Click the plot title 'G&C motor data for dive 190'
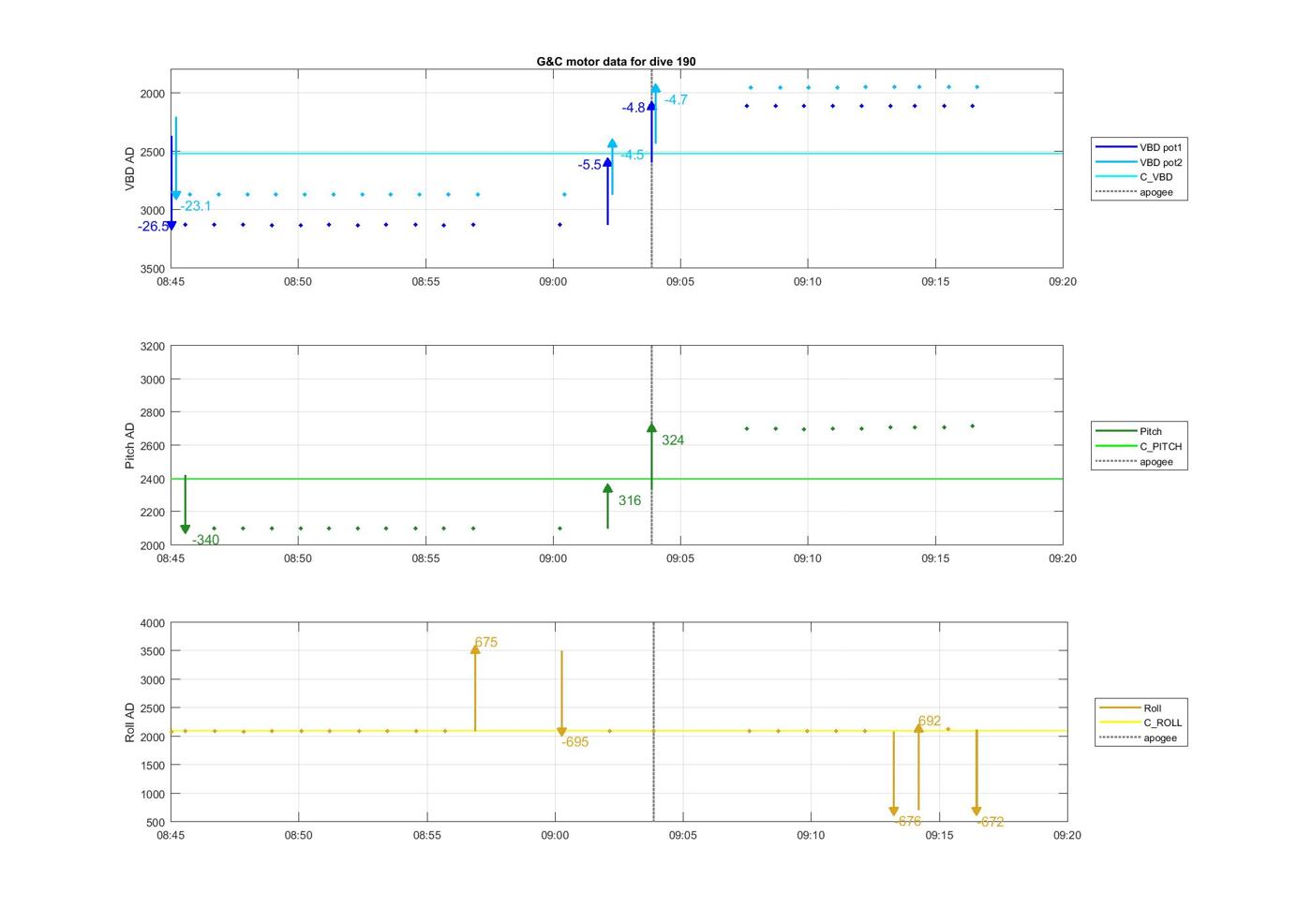1312x924 pixels. [616, 62]
